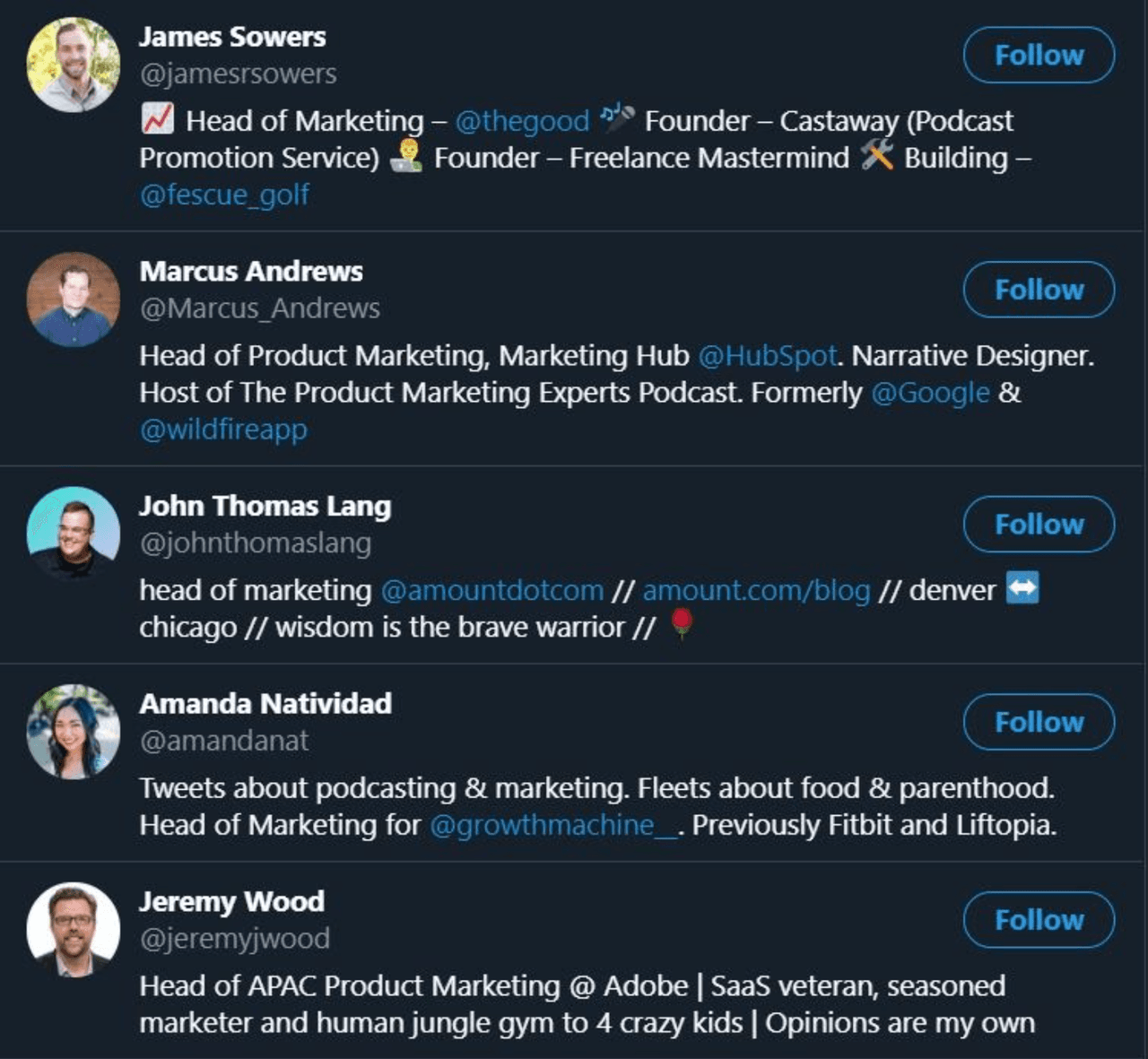The image size is (1148, 1059).
Task: Visit the @fescue_golf link
Action: pyautogui.click(x=222, y=195)
